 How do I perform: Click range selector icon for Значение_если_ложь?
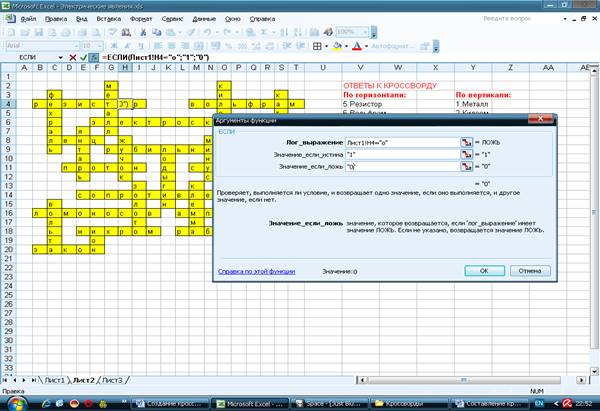point(466,168)
